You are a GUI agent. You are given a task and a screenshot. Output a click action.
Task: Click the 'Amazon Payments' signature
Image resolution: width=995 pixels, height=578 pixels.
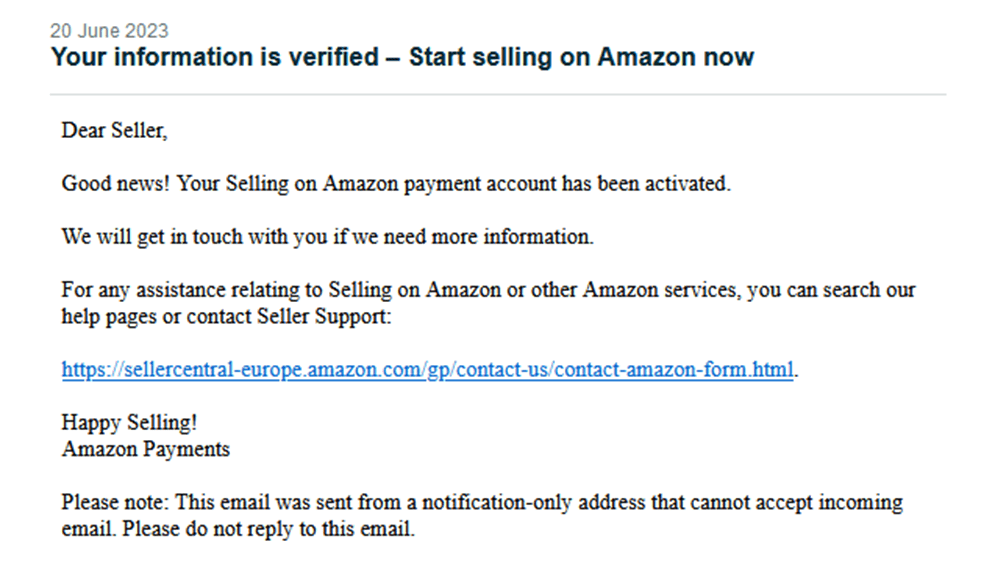(x=146, y=449)
